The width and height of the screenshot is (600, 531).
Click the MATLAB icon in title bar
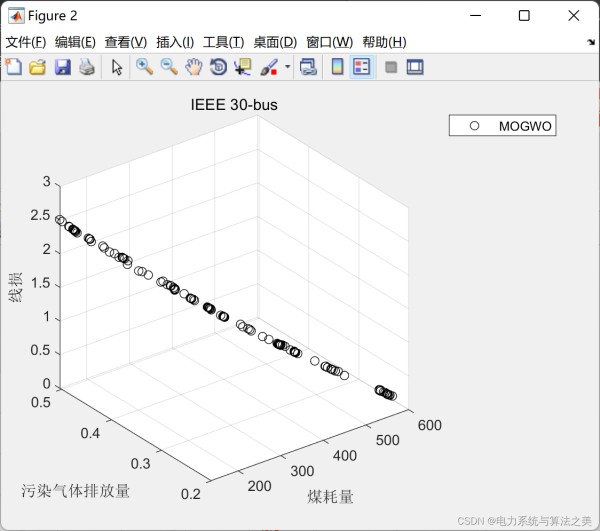(x=16, y=16)
